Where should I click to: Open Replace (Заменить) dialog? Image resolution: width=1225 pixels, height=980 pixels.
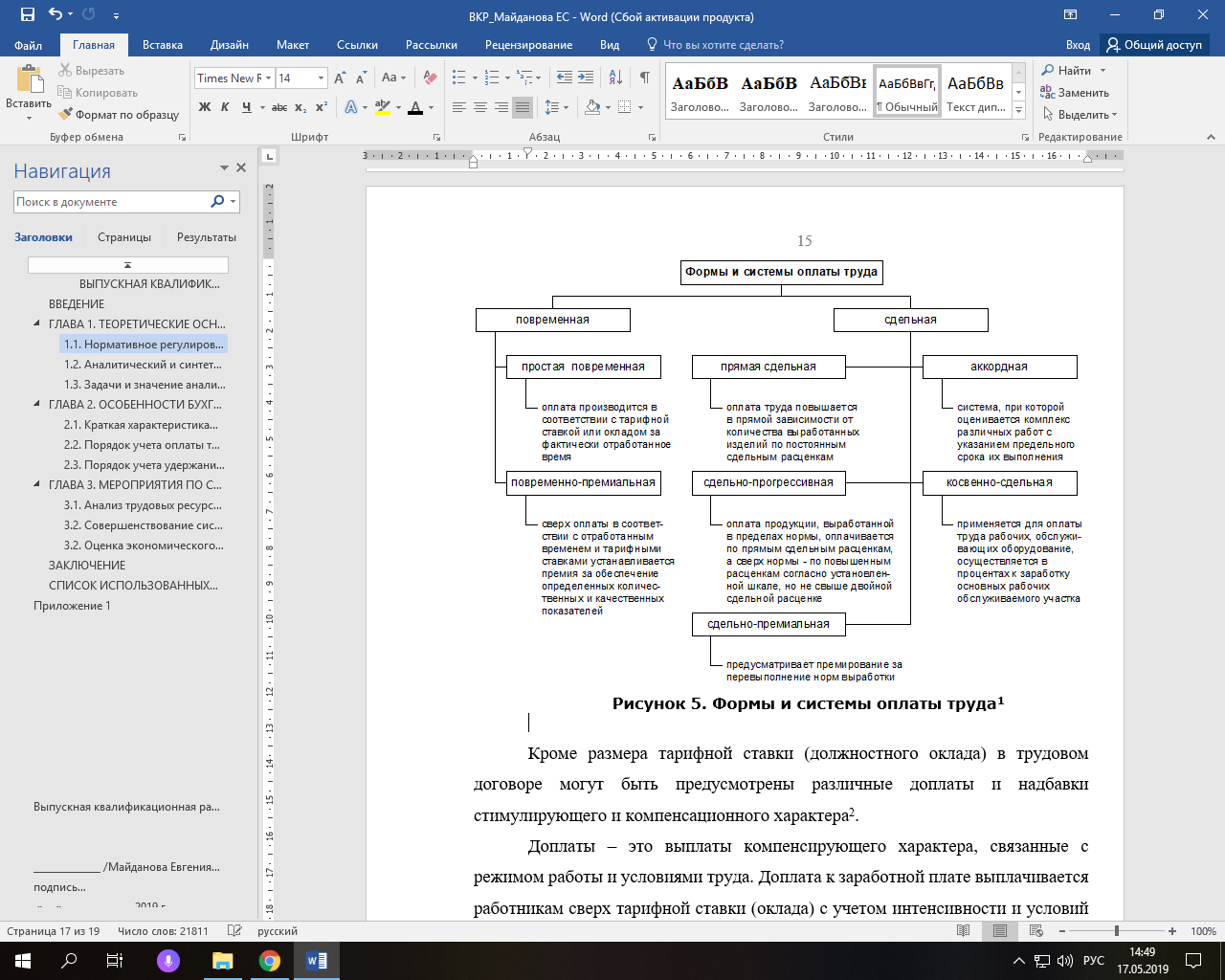point(1075,93)
